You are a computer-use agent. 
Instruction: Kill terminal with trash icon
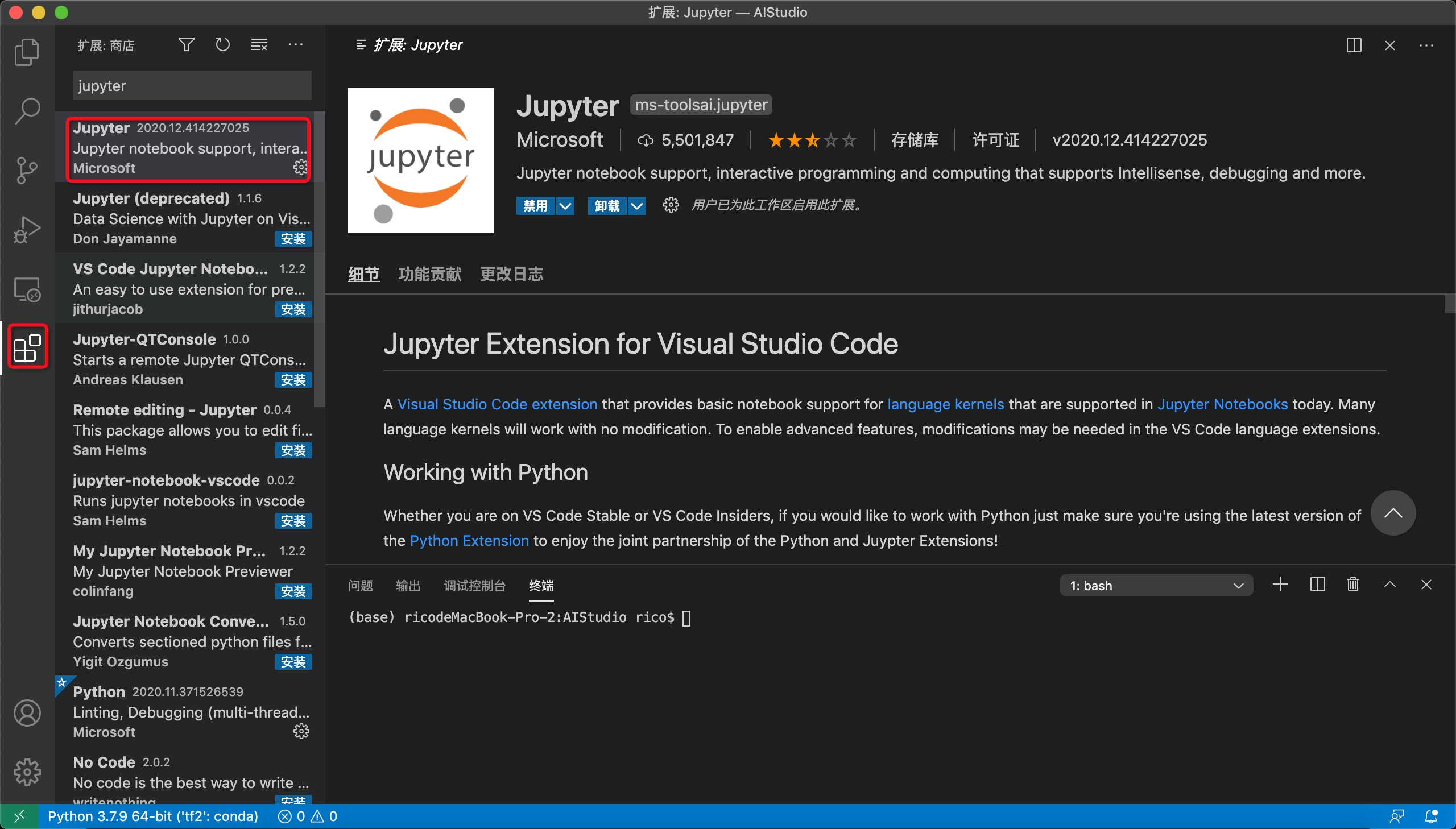tap(1353, 585)
